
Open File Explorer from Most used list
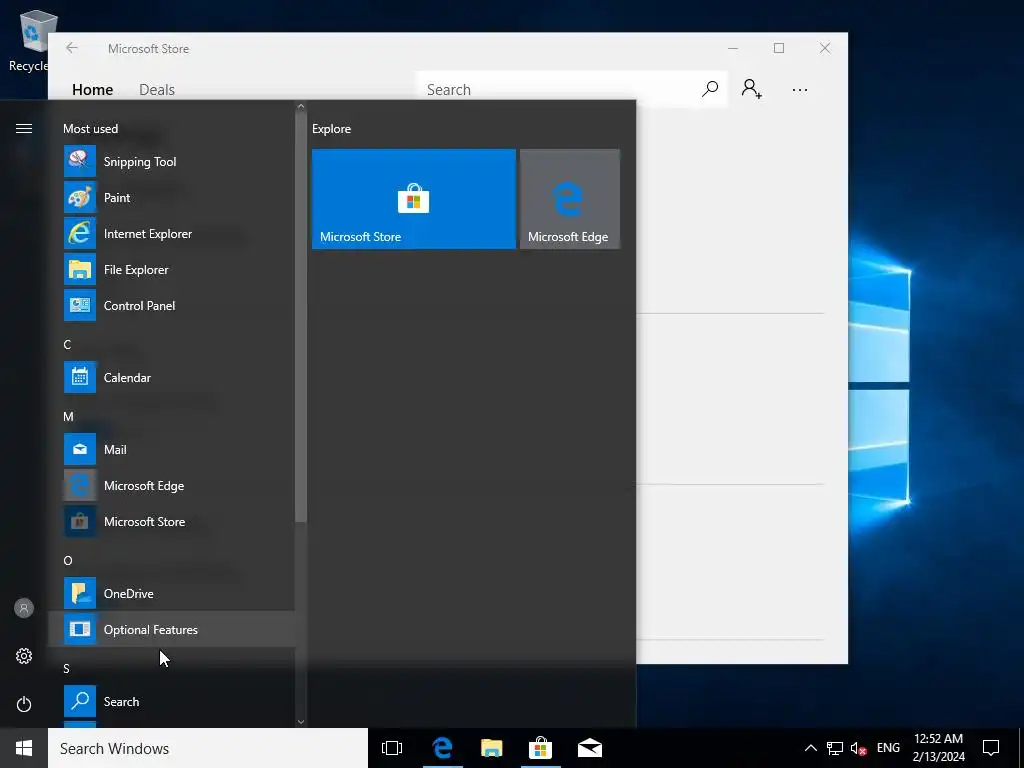pyautogui.click(x=171, y=269)
